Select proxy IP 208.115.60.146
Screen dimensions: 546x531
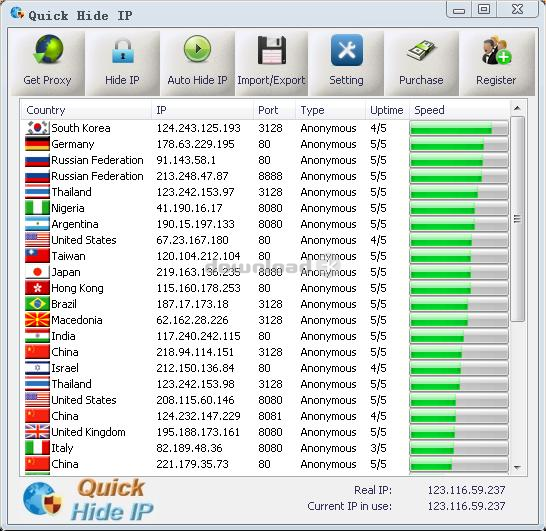195,400
